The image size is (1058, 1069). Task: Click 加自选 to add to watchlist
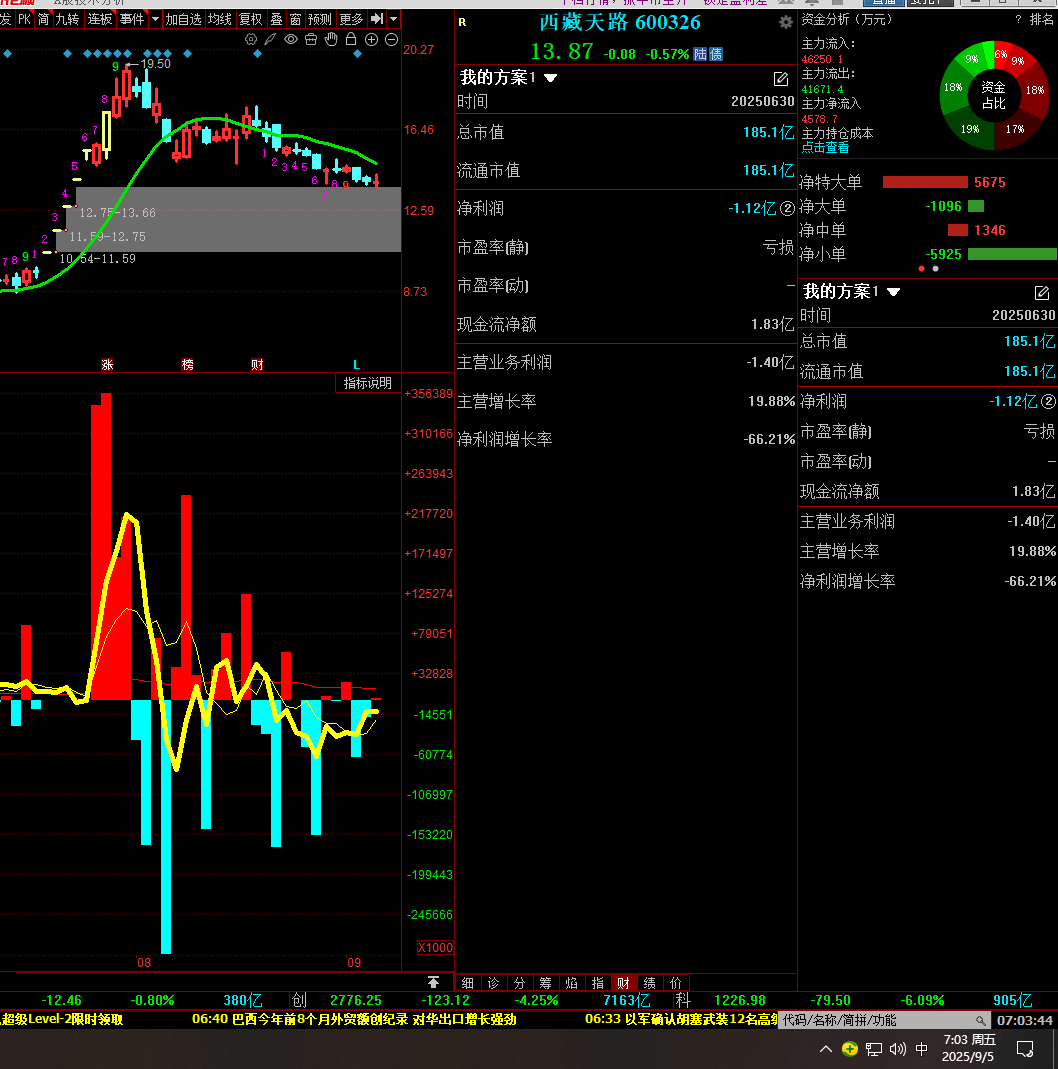pyautogui.click(x=183, y=18)
